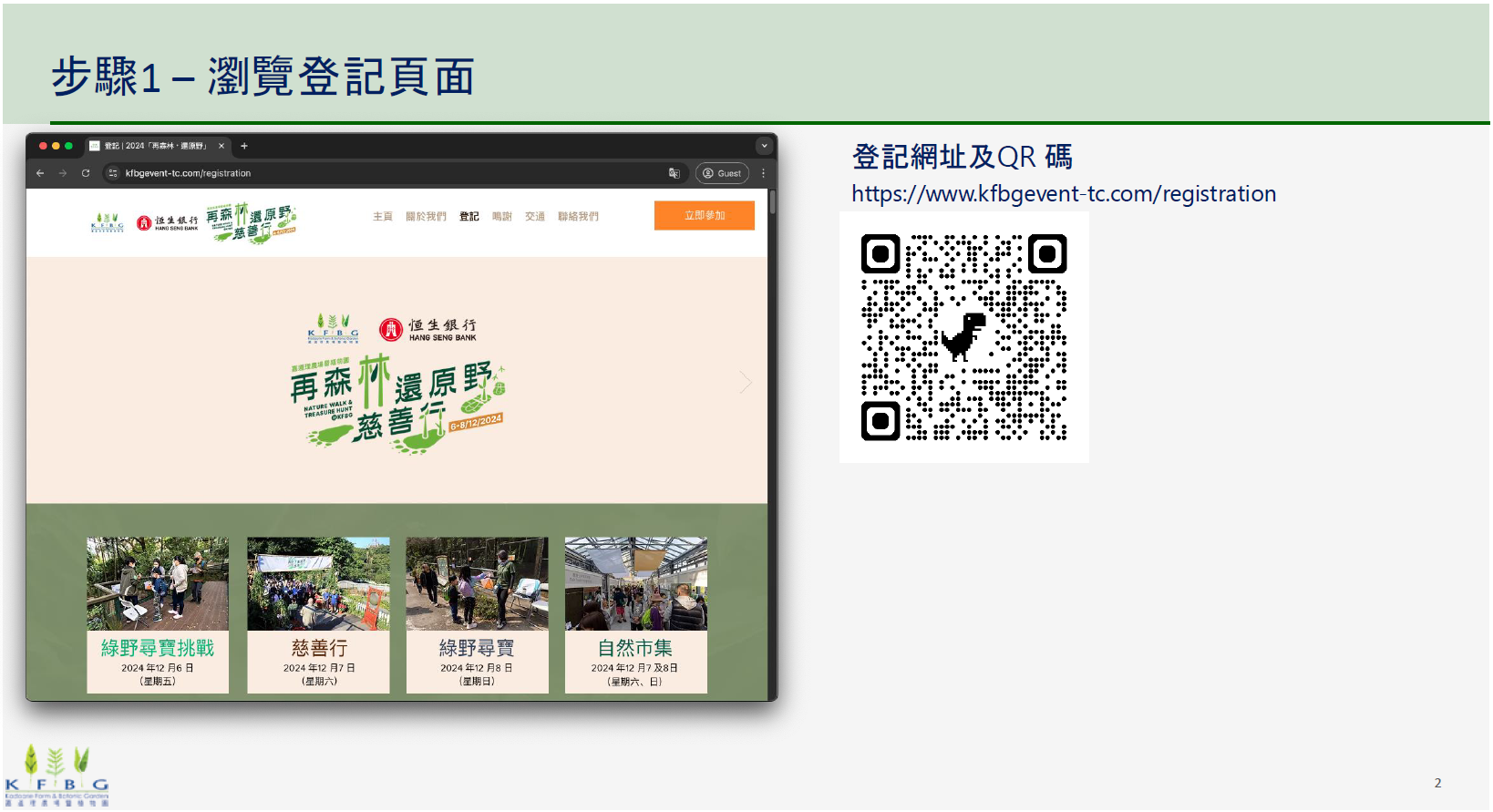Open the 登記 menu item
1493x812 pixels.
[x=469, y=217]
